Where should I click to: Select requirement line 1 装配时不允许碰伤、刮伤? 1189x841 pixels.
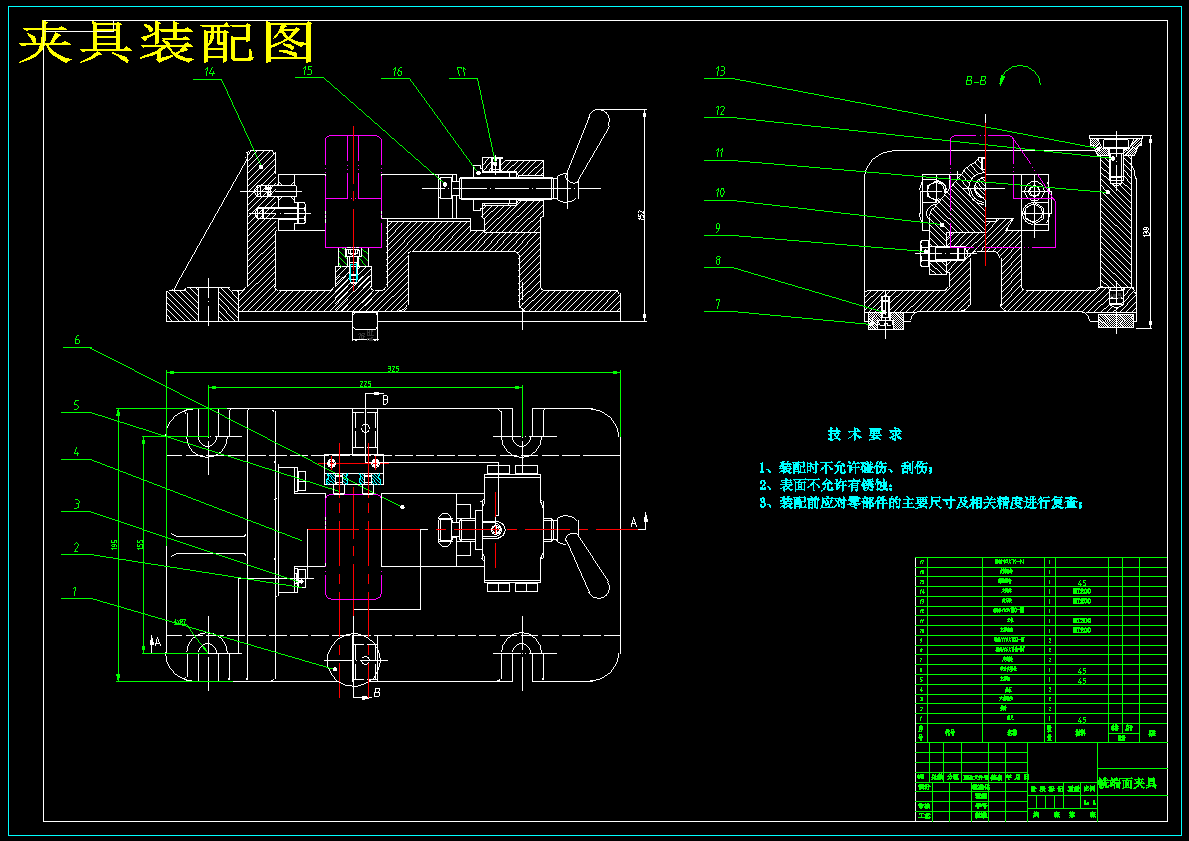click(x=847, y=468)
